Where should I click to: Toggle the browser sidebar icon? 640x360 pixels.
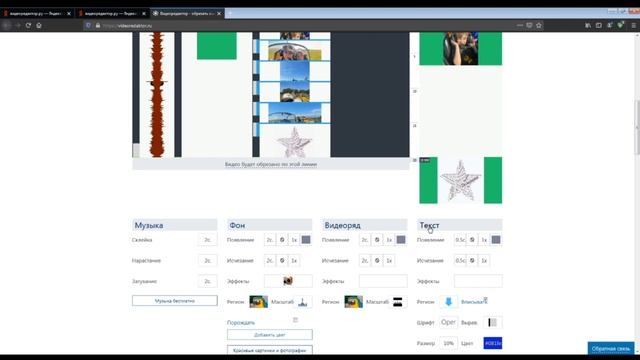599,25
